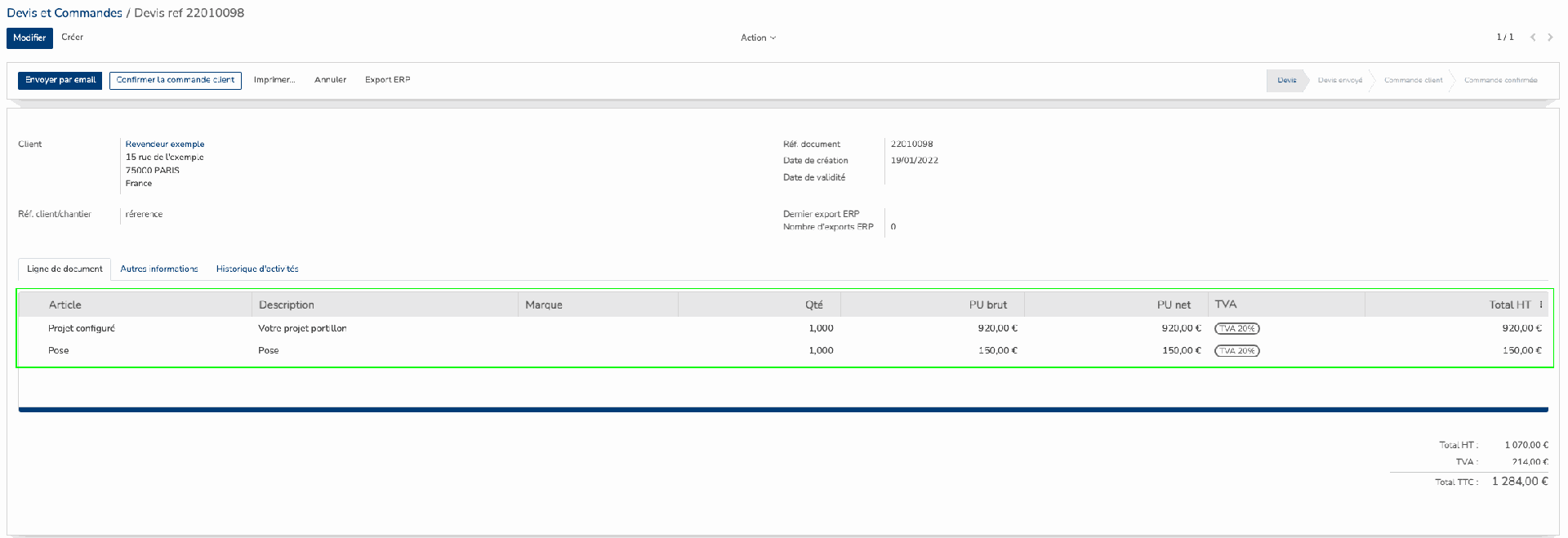This screenshot has width=1568, height=538.
Task: Select the Devis status stage
Action: click(1287, 80)
